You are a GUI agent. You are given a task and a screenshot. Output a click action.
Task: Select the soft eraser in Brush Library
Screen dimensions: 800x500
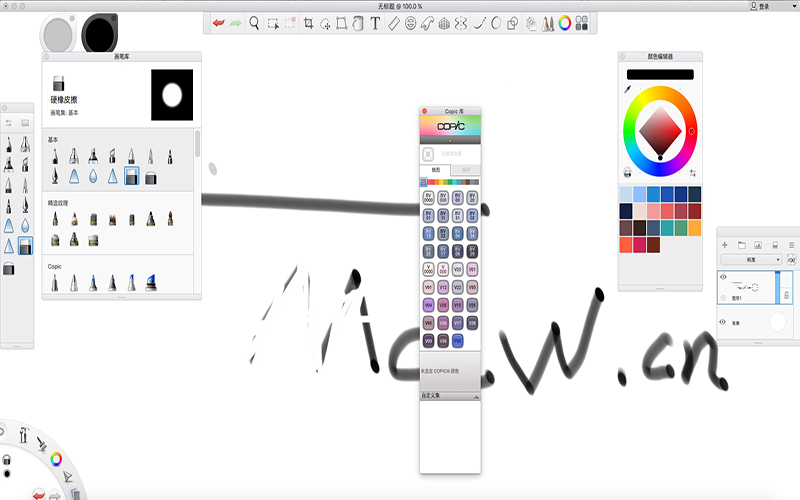click(151, 178)
